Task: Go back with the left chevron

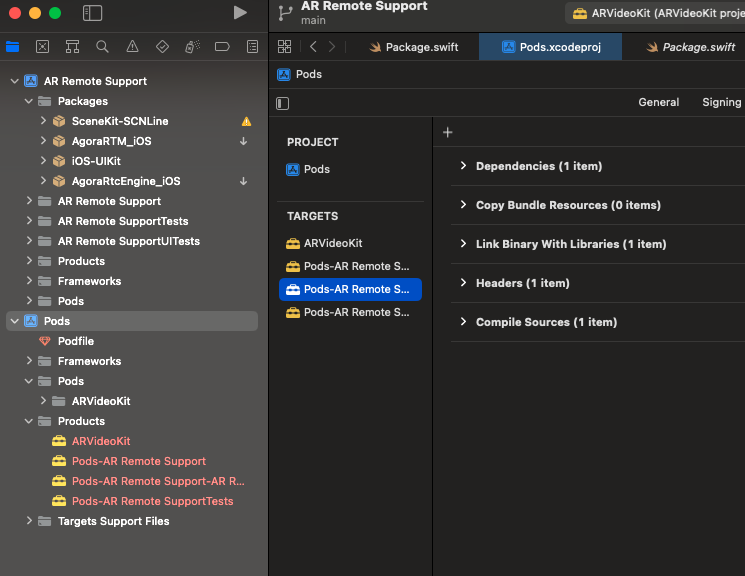Action: 313,47
